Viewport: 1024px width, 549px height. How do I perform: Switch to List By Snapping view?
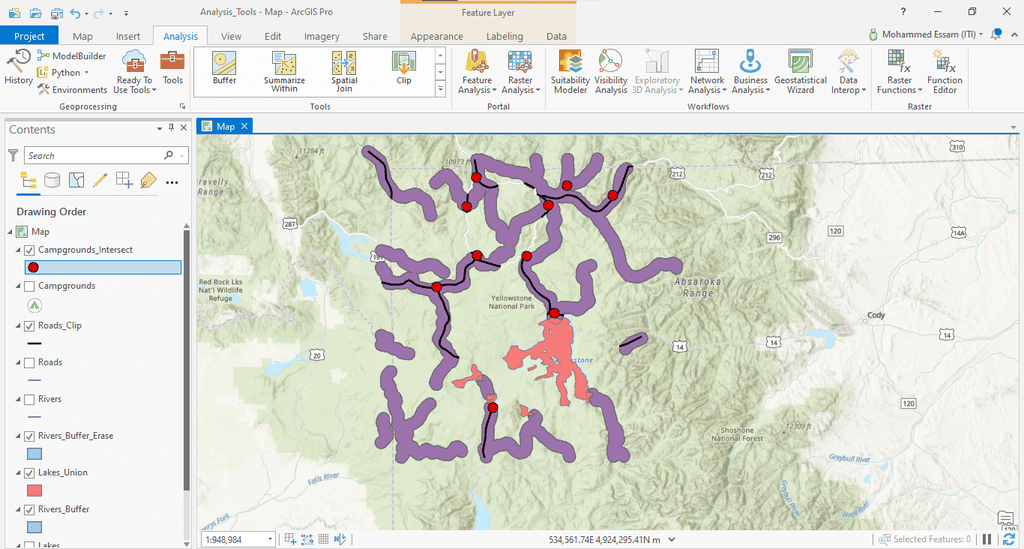coord(124,181)
